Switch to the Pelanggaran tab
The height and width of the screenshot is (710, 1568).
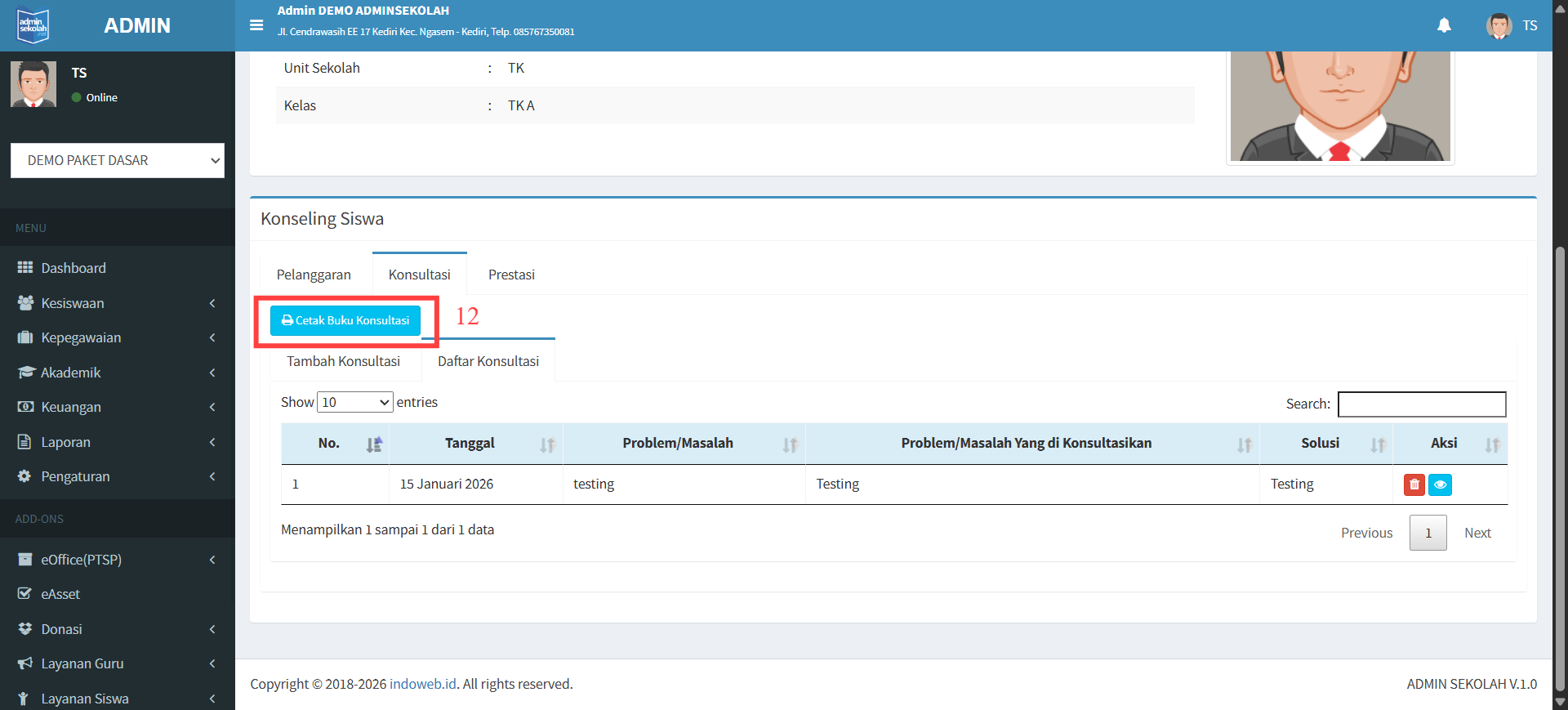pyautogui.click(x=314, y=275)
